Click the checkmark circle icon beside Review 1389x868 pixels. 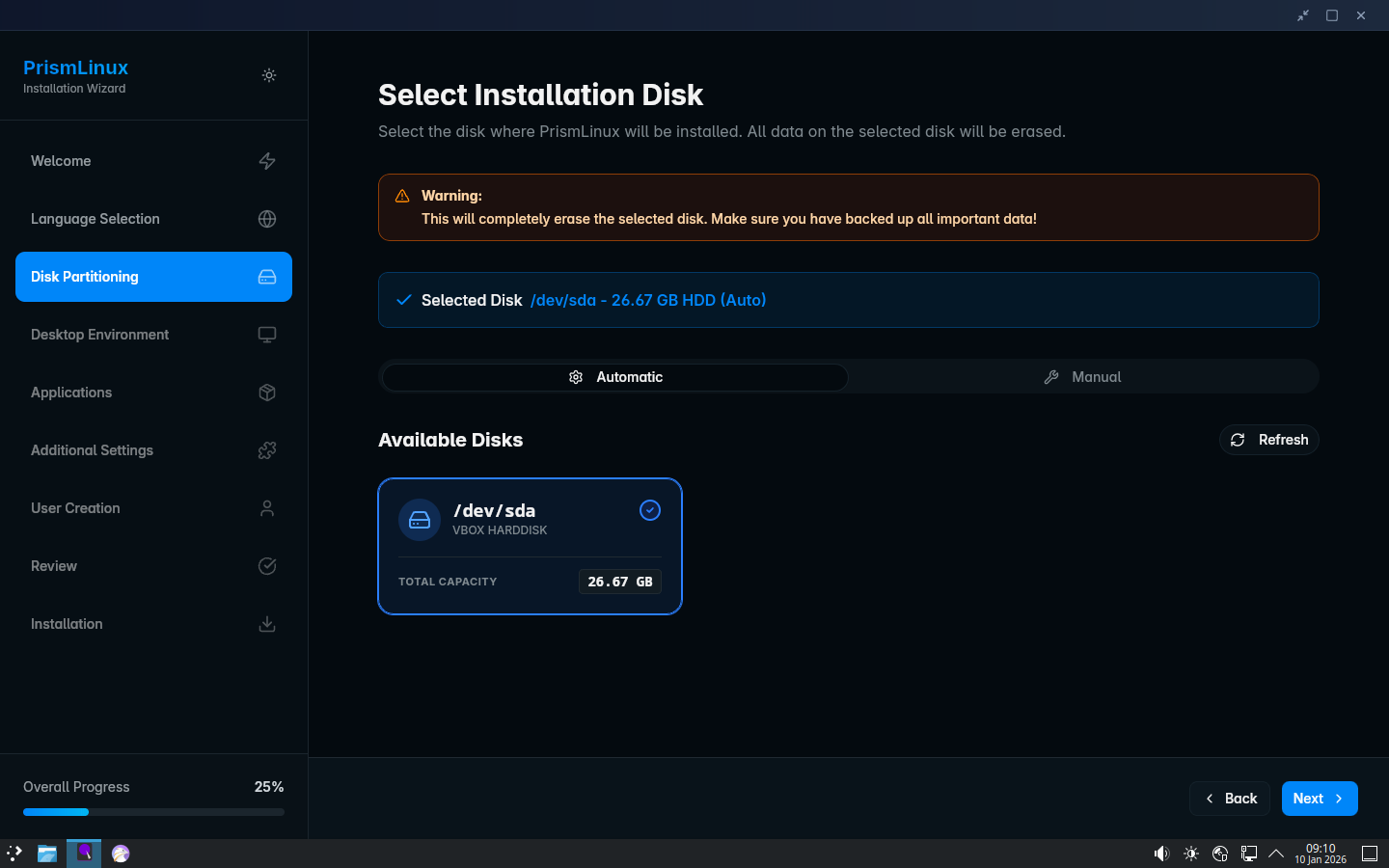267,566
